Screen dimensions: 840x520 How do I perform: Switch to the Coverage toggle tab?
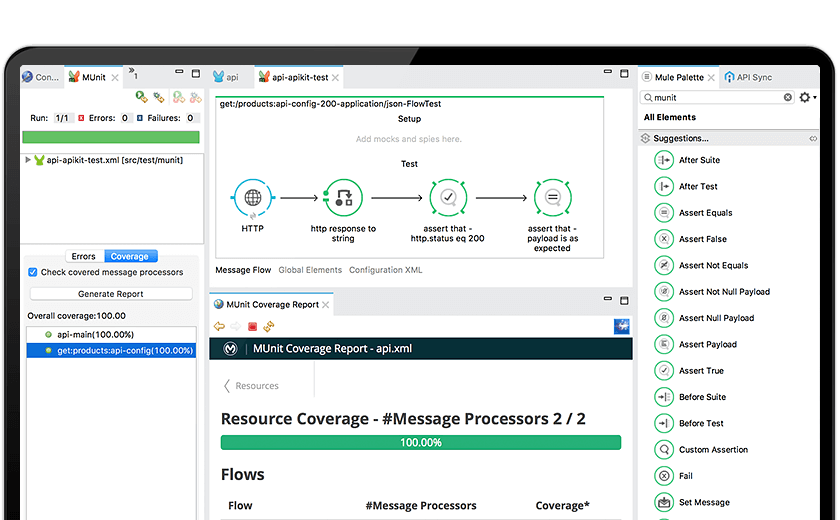(130, 256)
